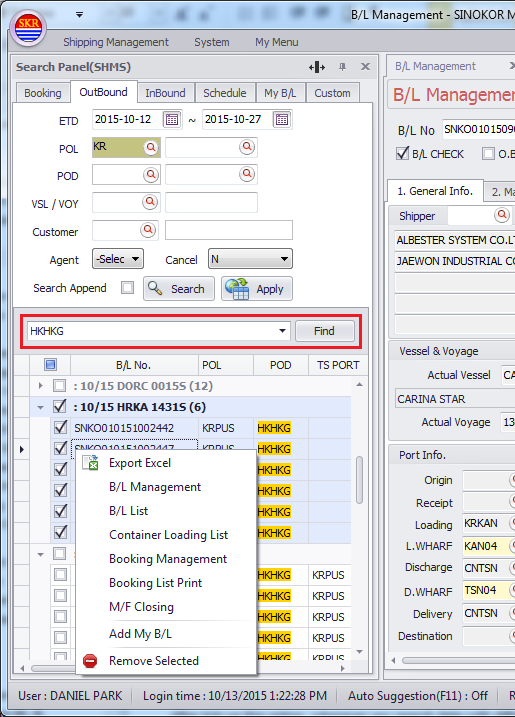This screenshot has width=515, height=717.
Task: Click the red Remove Selected icon
Action: 90,661
